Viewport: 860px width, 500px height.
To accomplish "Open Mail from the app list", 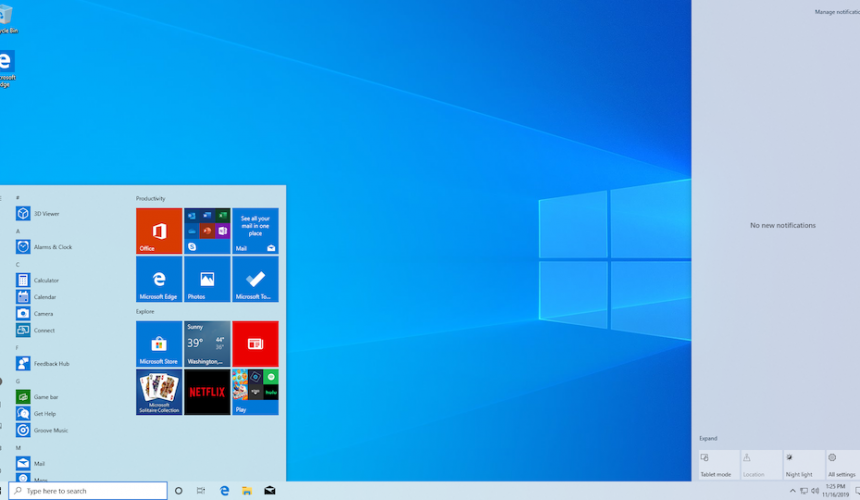I will [x=31, y=463].
